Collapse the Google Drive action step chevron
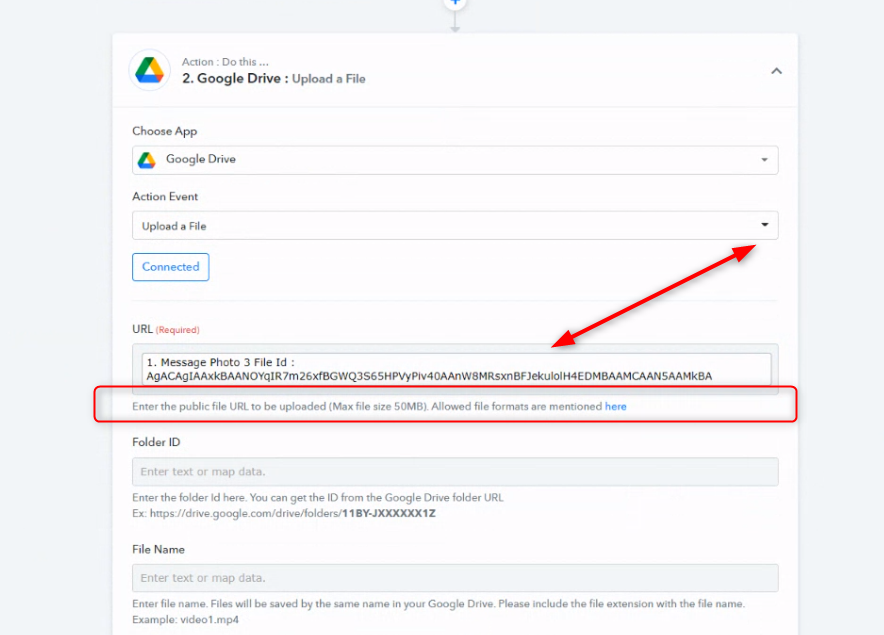 (776, 71)
